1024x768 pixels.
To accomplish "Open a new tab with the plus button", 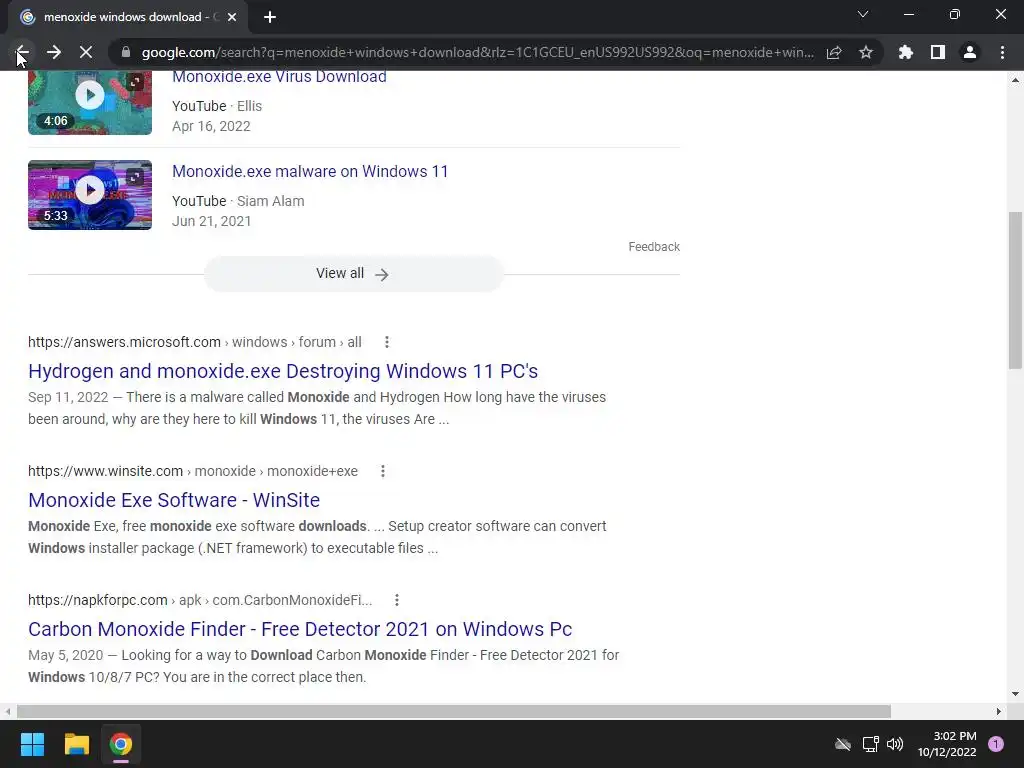I will point(270,17).
